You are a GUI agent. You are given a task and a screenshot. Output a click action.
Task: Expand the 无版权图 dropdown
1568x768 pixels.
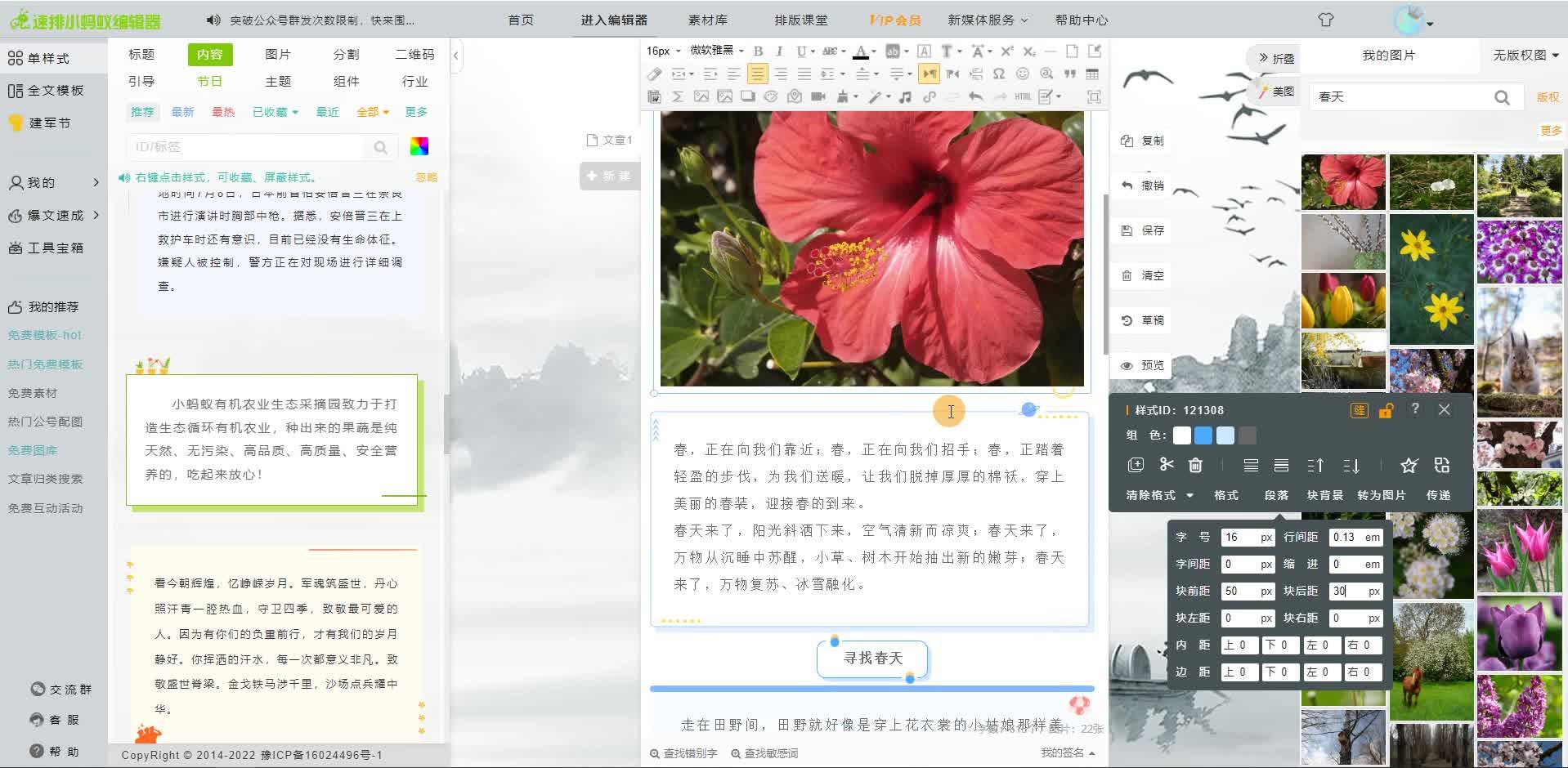click(1525, 56)
